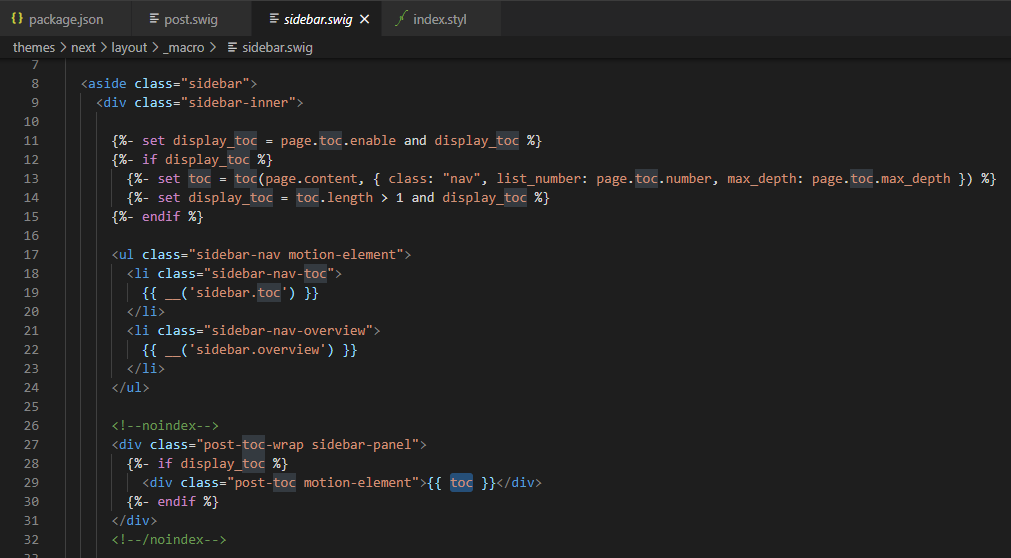The image size is (1011, 558).
Task: Open the post.swig tab
Action: (x=191, y=19)
